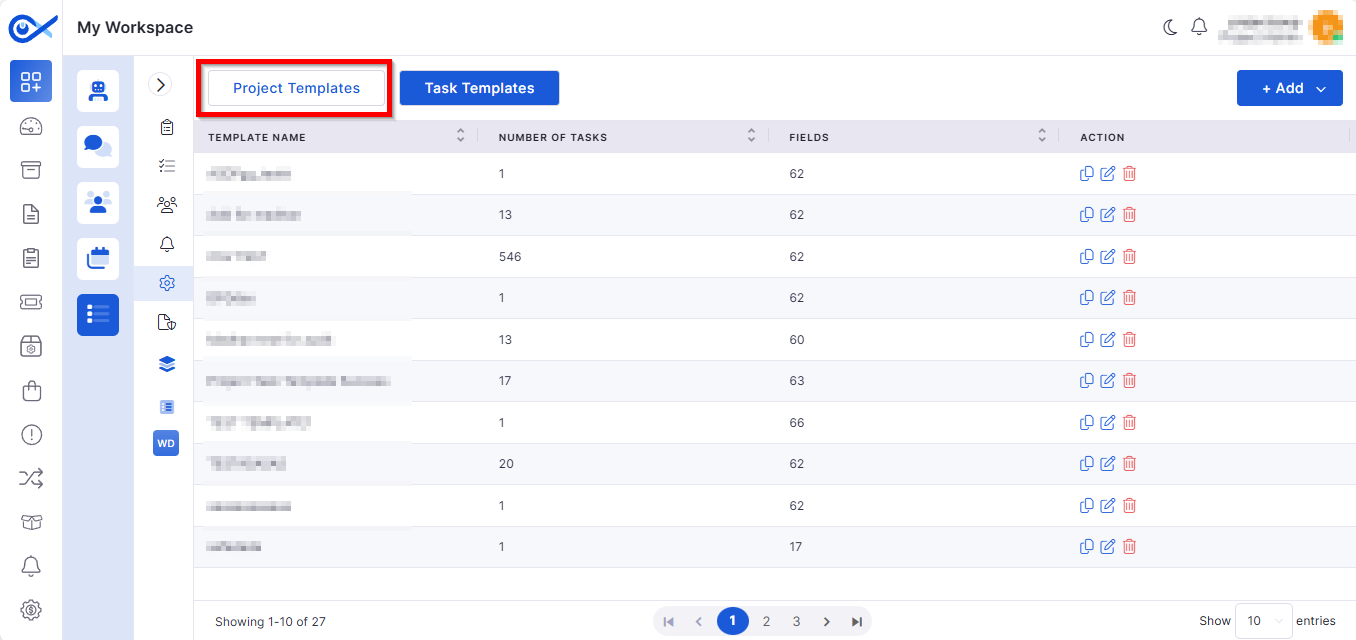
Task: Expand the collapsed side panel arrow
Action: [160, 85]
